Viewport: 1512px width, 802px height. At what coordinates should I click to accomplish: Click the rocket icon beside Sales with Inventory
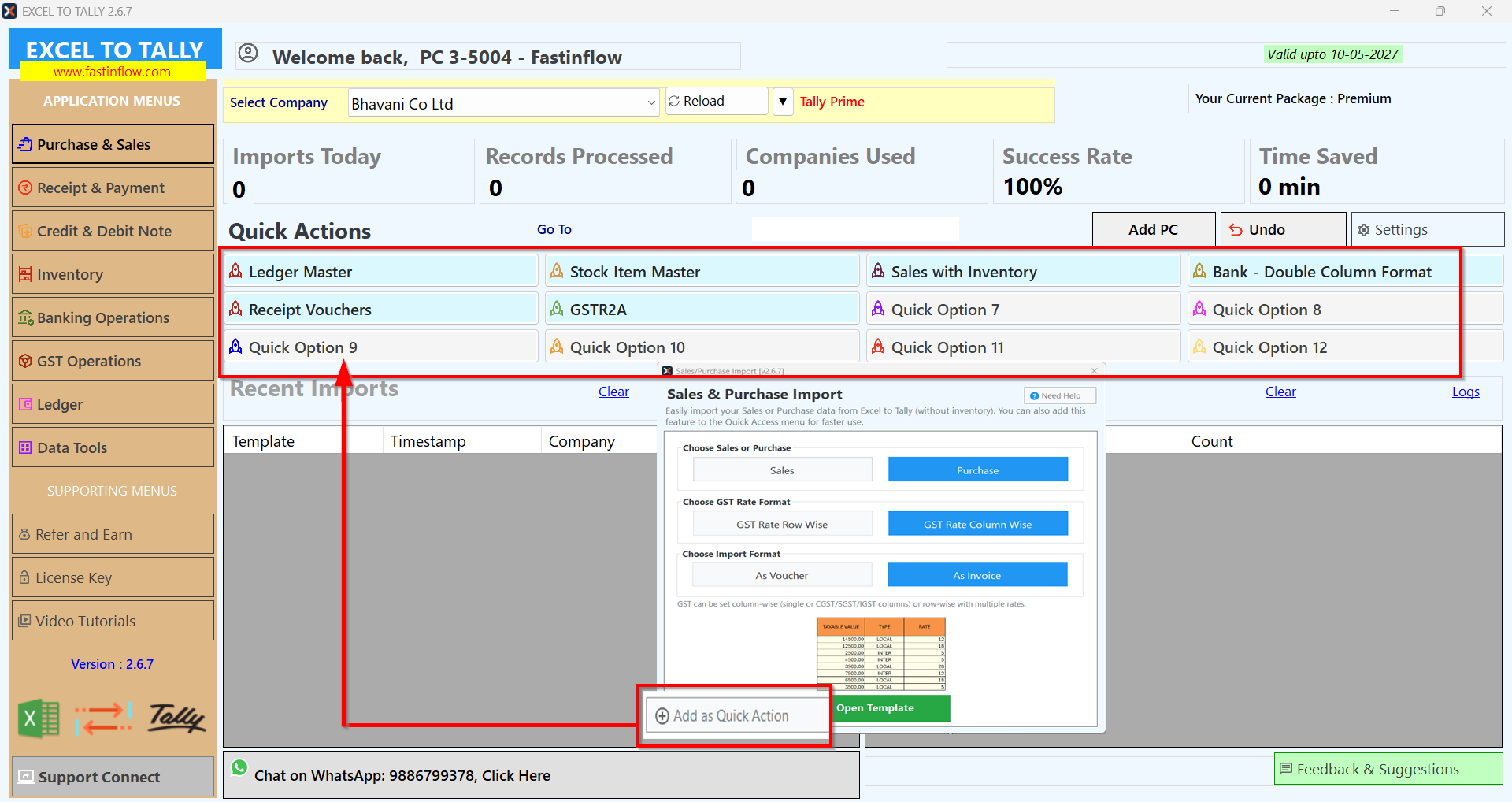coord(878,271)
